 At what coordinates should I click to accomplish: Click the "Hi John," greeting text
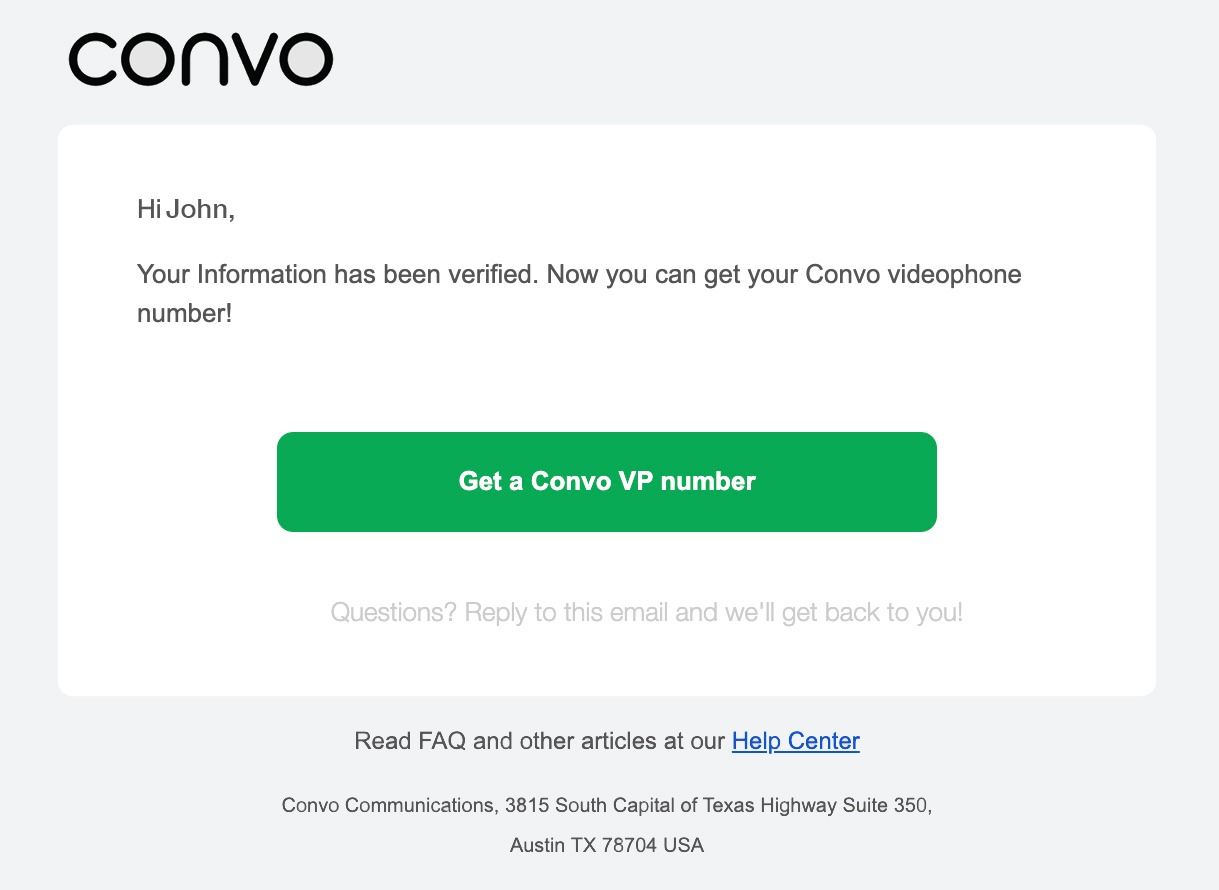[186, 209]
